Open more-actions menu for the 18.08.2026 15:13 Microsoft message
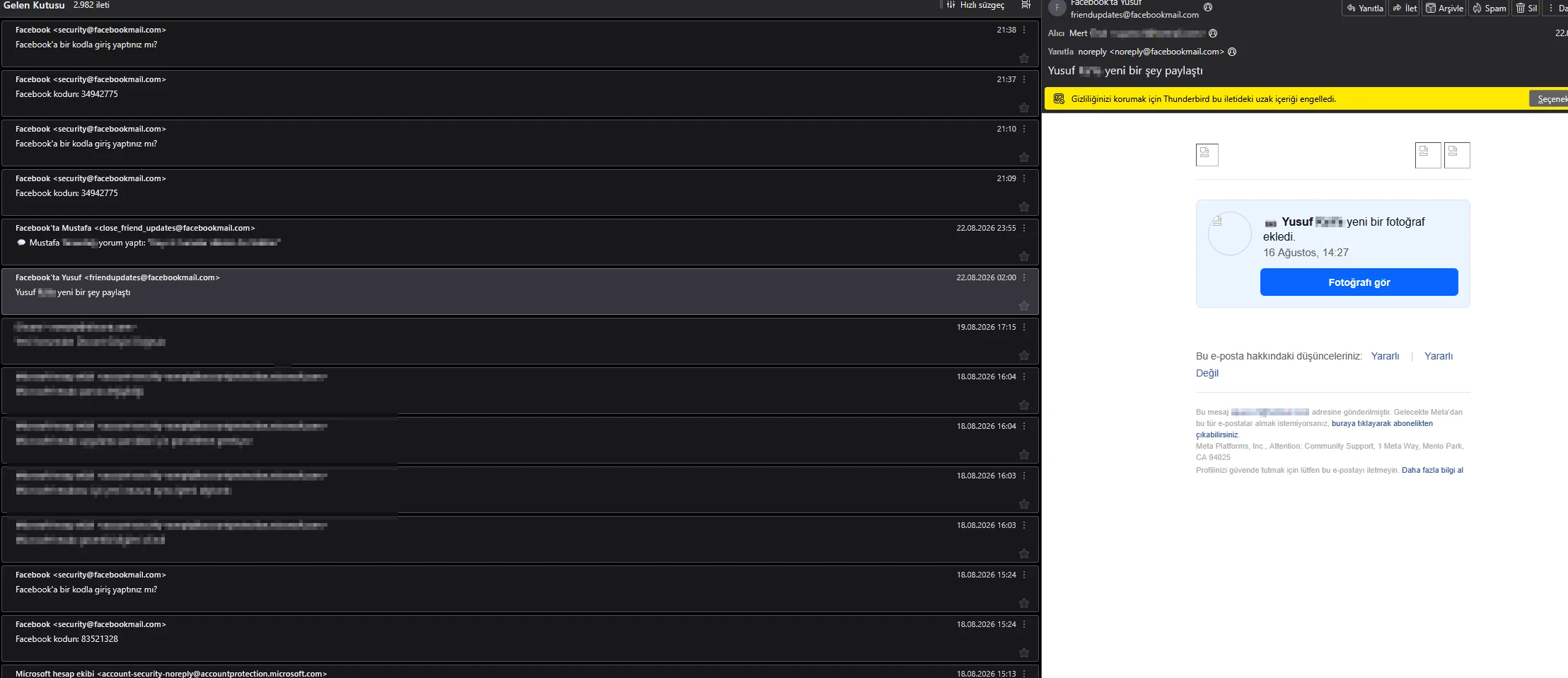Screen dimensions: 1568x678 tap(1024, 673)
